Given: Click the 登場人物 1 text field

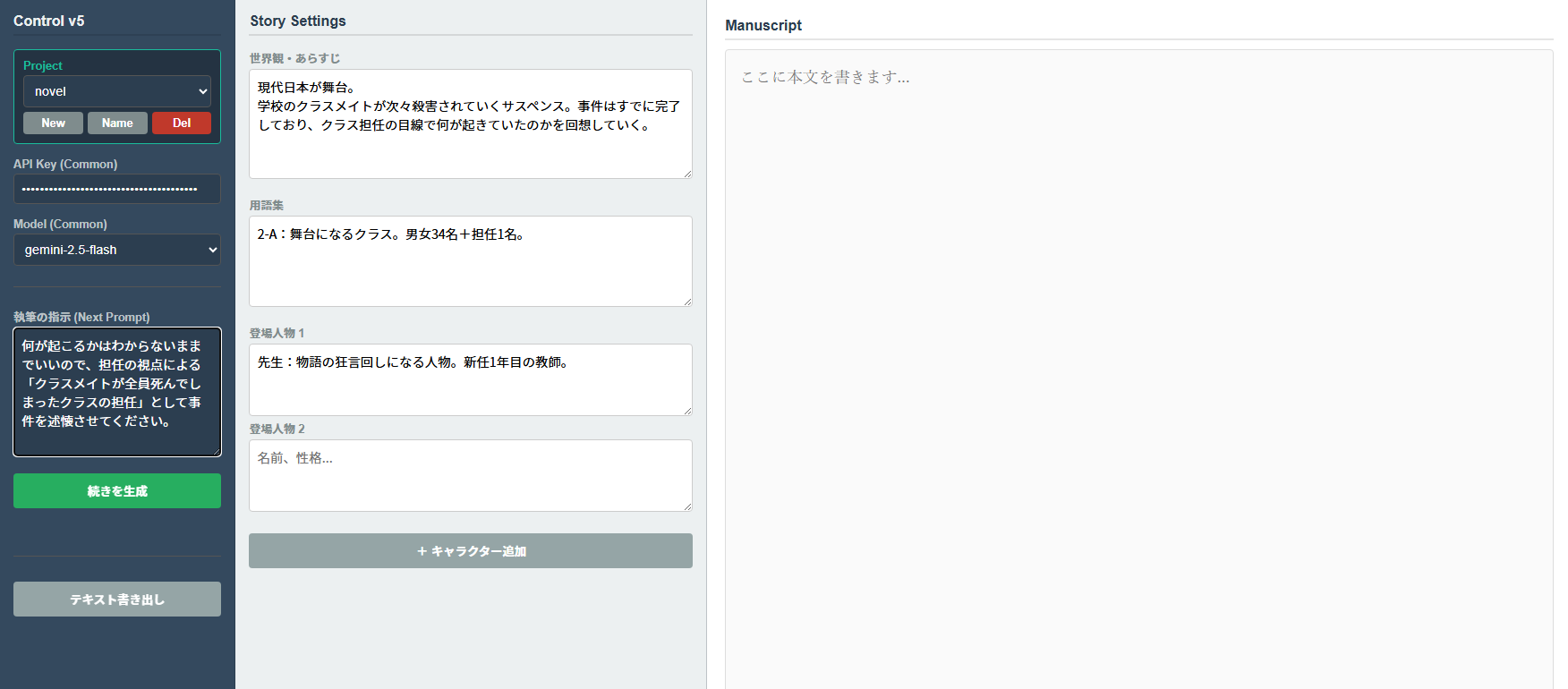Looking at the screenshot, I should tap(470, 379).
